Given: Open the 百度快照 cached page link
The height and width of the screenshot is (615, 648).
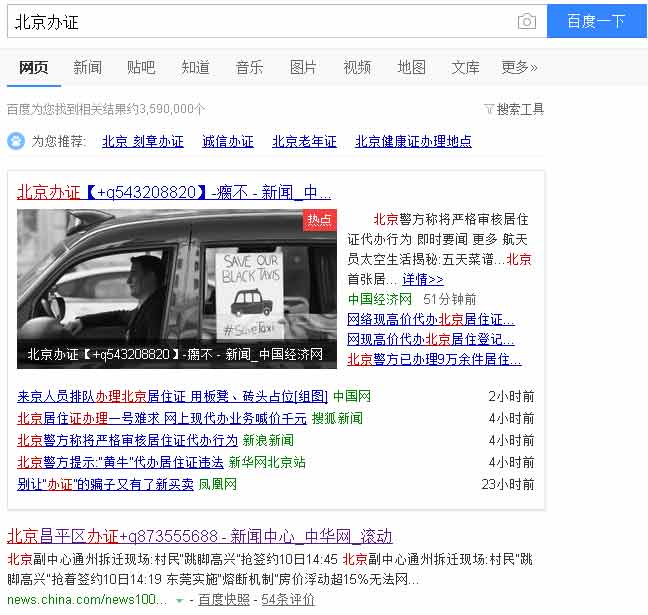Looking at the screenshot, I should pos(223,599).
